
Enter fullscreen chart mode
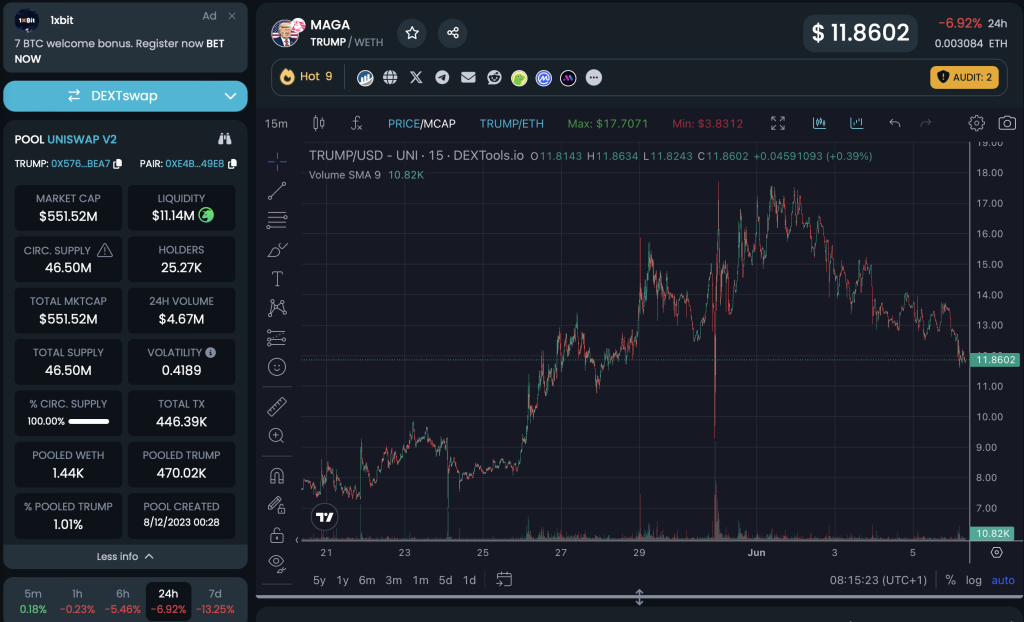point(778,123)
